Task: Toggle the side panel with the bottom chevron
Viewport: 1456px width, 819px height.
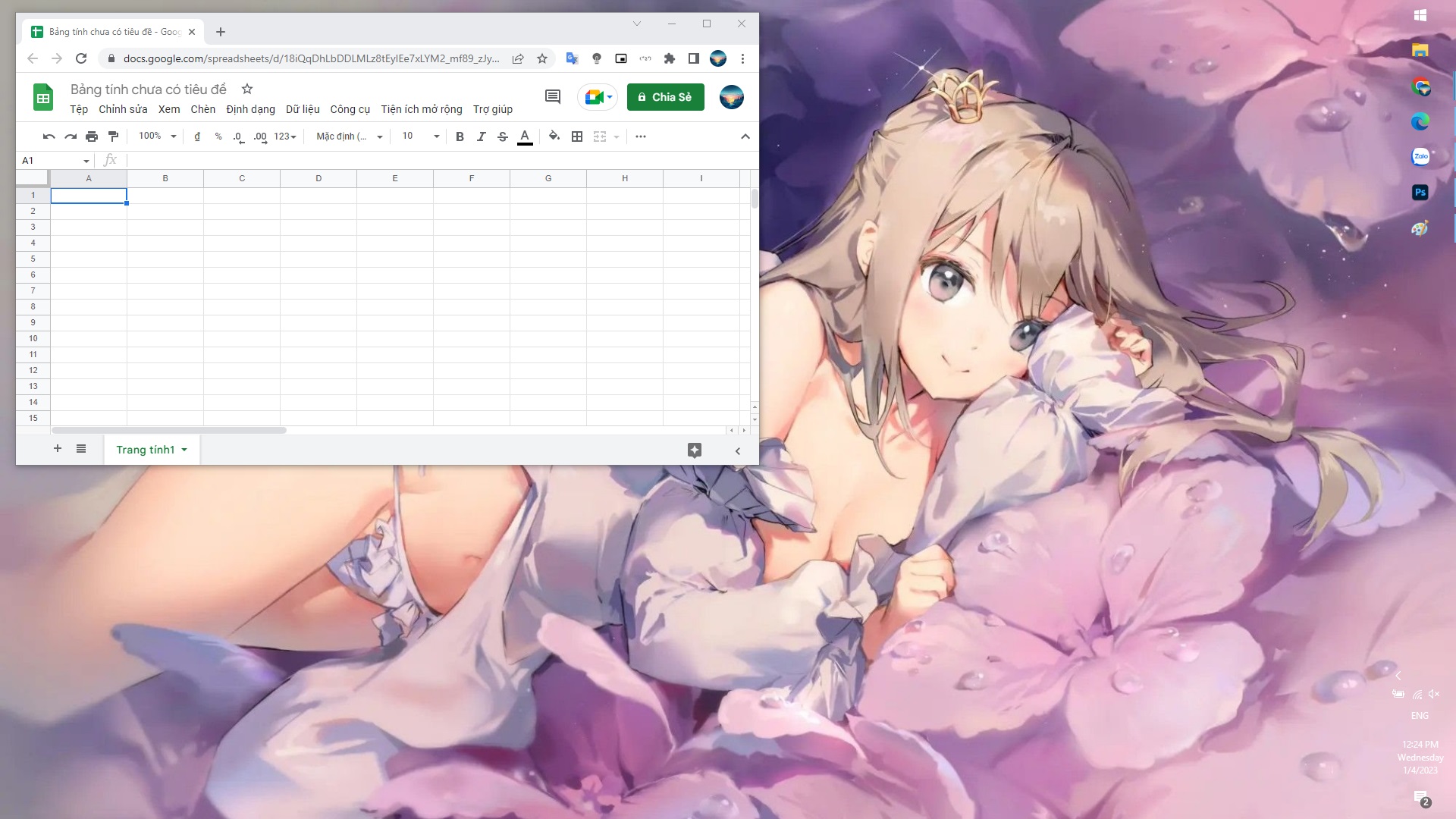Action: (738, 450)
